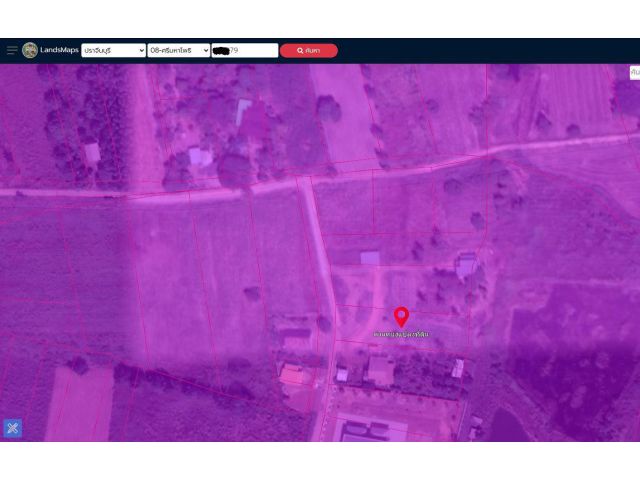This screenshot has width=640, height=480.
Task: Select the pale rectangular field in the lower-left corner
Action: click(80, 403)
